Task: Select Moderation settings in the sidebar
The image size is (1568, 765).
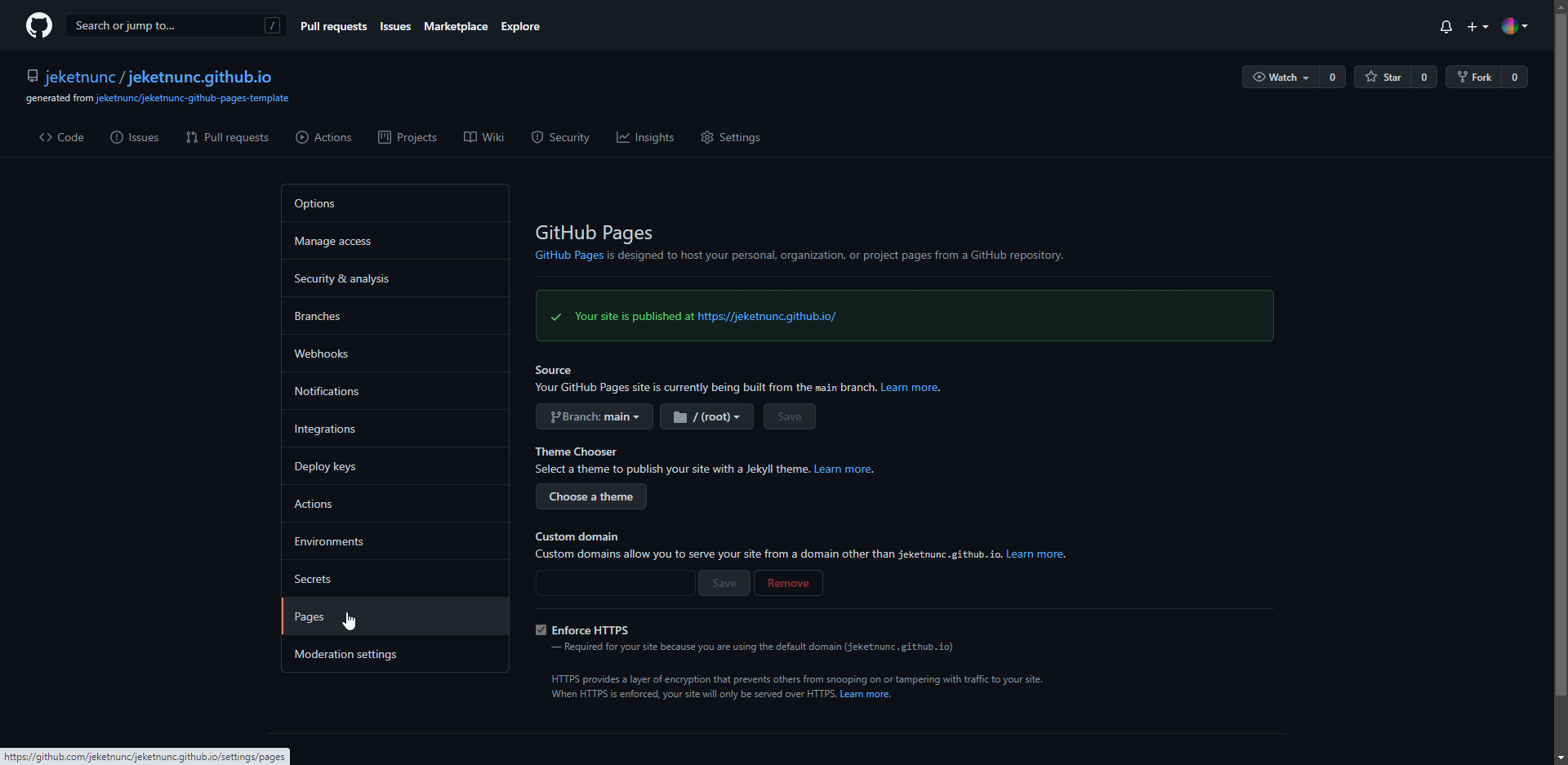Action: tap(395, 654)
